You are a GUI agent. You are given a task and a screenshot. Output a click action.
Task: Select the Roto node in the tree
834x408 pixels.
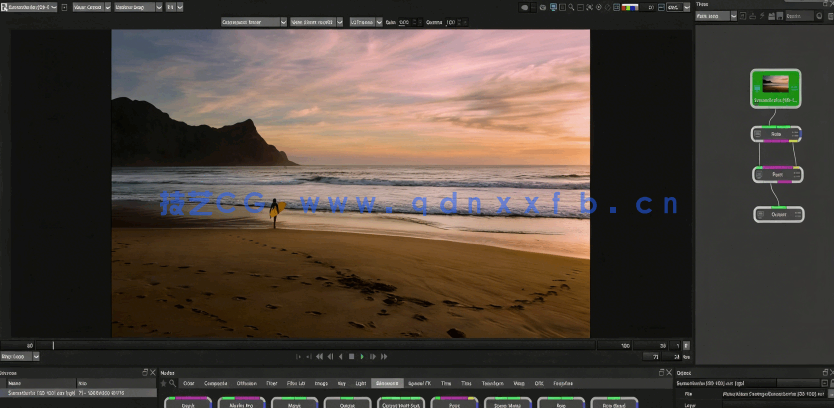[x=776, y=133]
